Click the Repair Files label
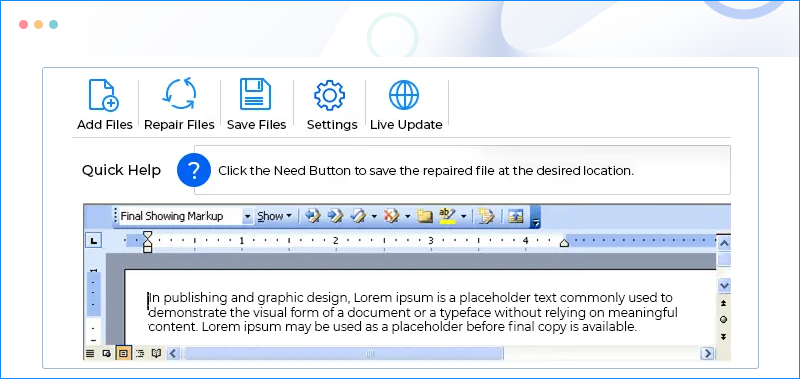This screenshot has height=379, width=800. [179, 125]
